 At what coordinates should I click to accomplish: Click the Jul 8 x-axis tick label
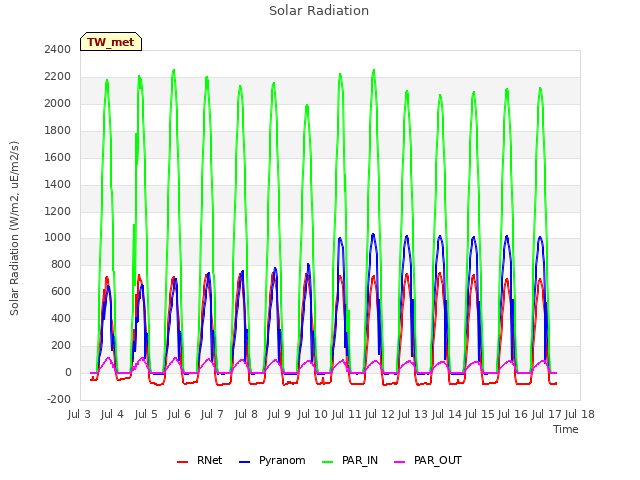(246, 414)
